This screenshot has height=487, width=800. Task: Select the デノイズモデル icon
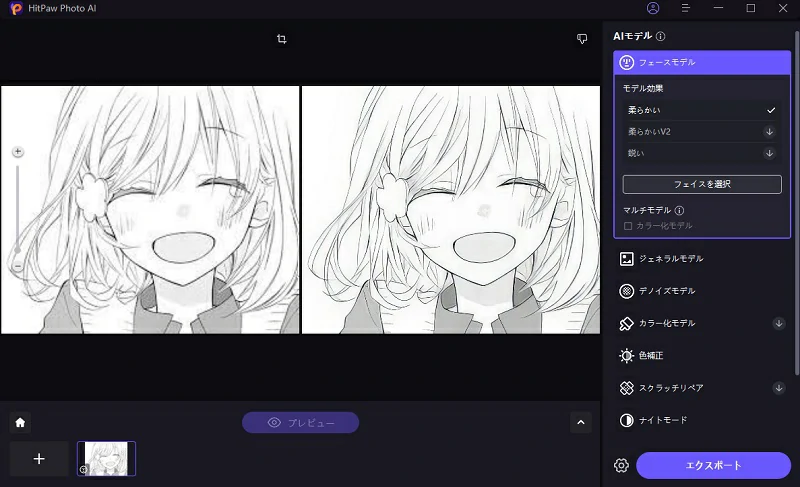627,291
